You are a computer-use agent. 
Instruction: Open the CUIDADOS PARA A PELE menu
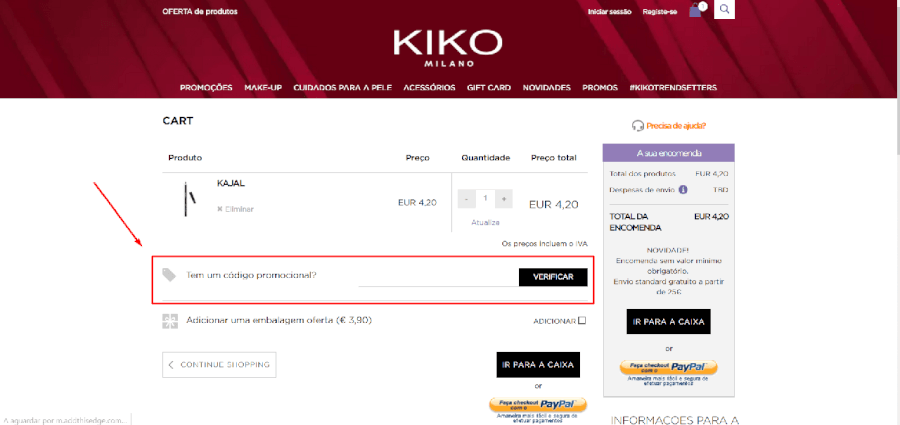[342, 88]
